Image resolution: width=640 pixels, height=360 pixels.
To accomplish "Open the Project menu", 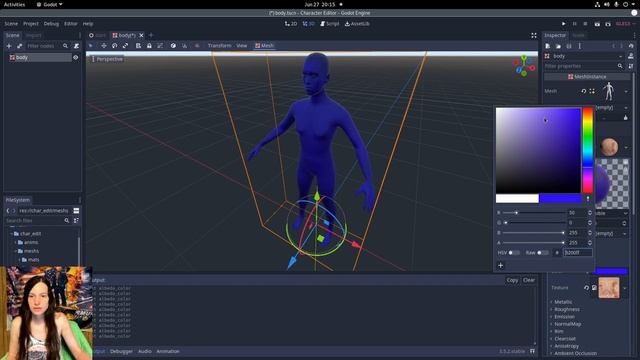I will coord(31,24).
